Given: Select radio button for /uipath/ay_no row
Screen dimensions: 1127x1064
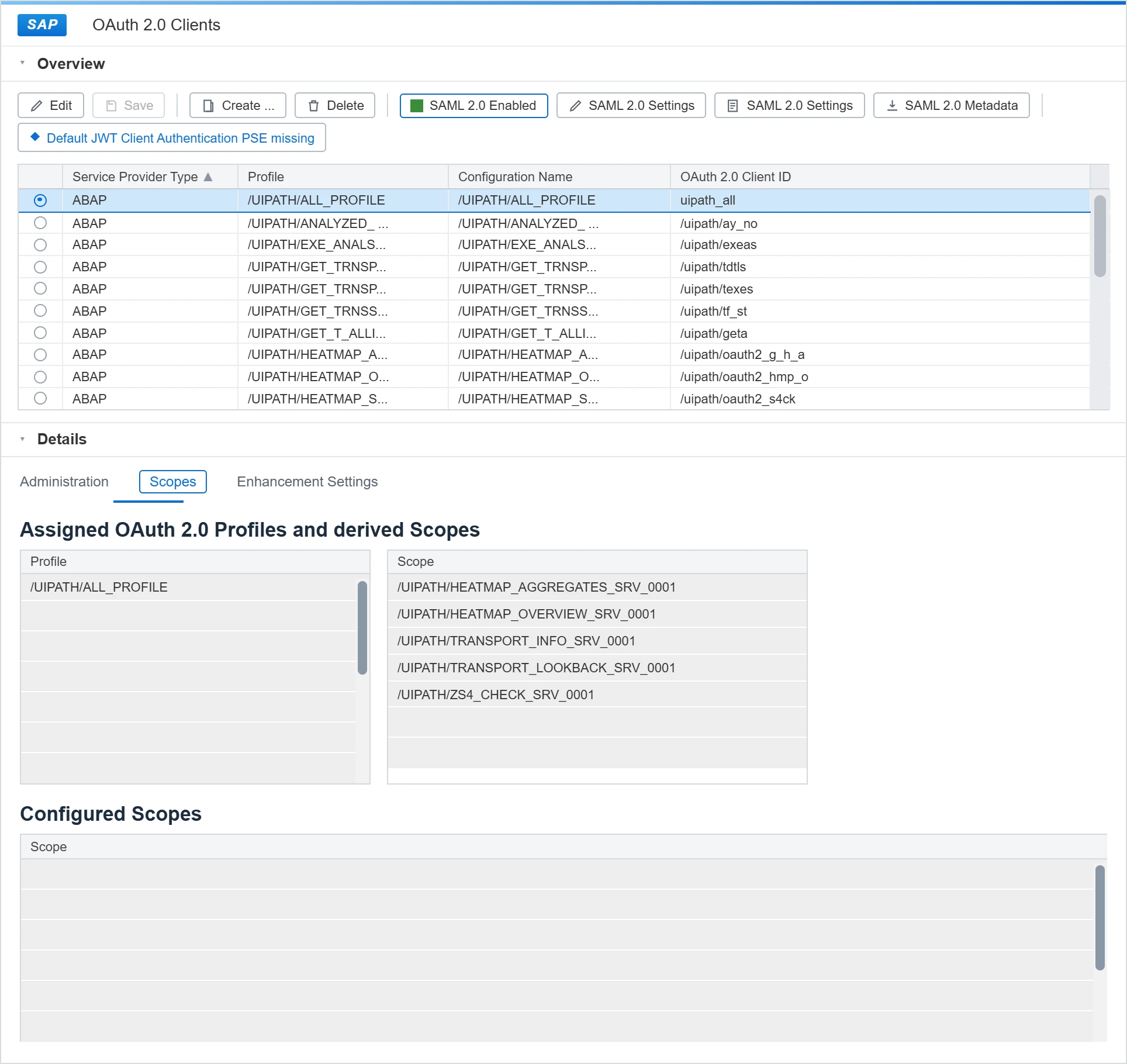Looking at the screenshot, I should [x=40, y=223].
